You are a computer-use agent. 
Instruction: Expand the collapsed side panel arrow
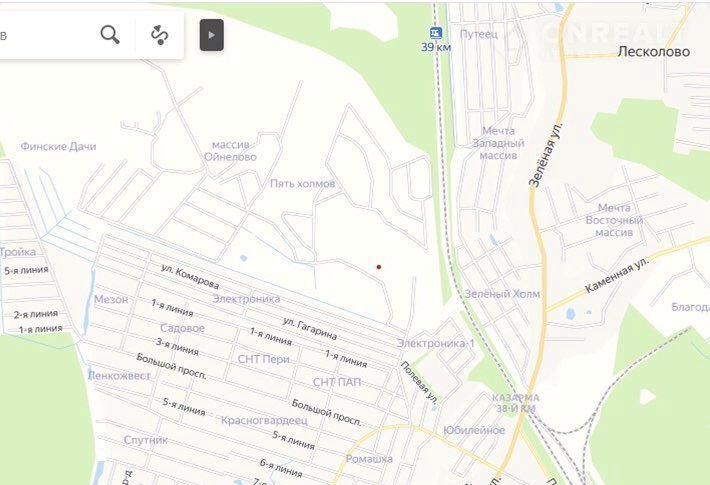[x=211, y=35]
